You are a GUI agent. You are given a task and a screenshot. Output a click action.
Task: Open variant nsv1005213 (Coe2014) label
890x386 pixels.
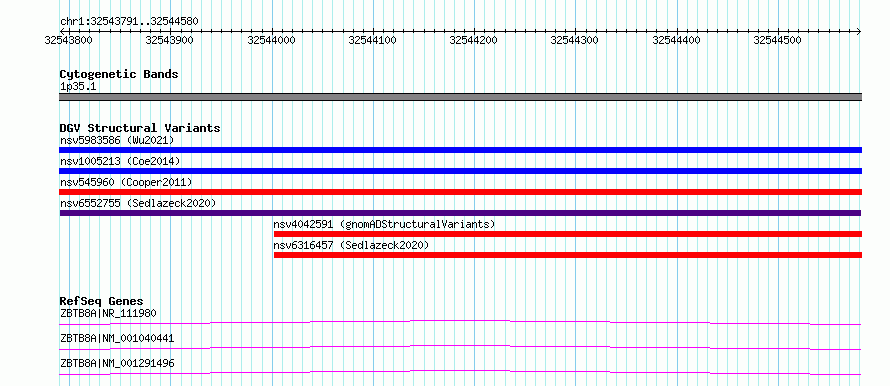click(120, 161)
